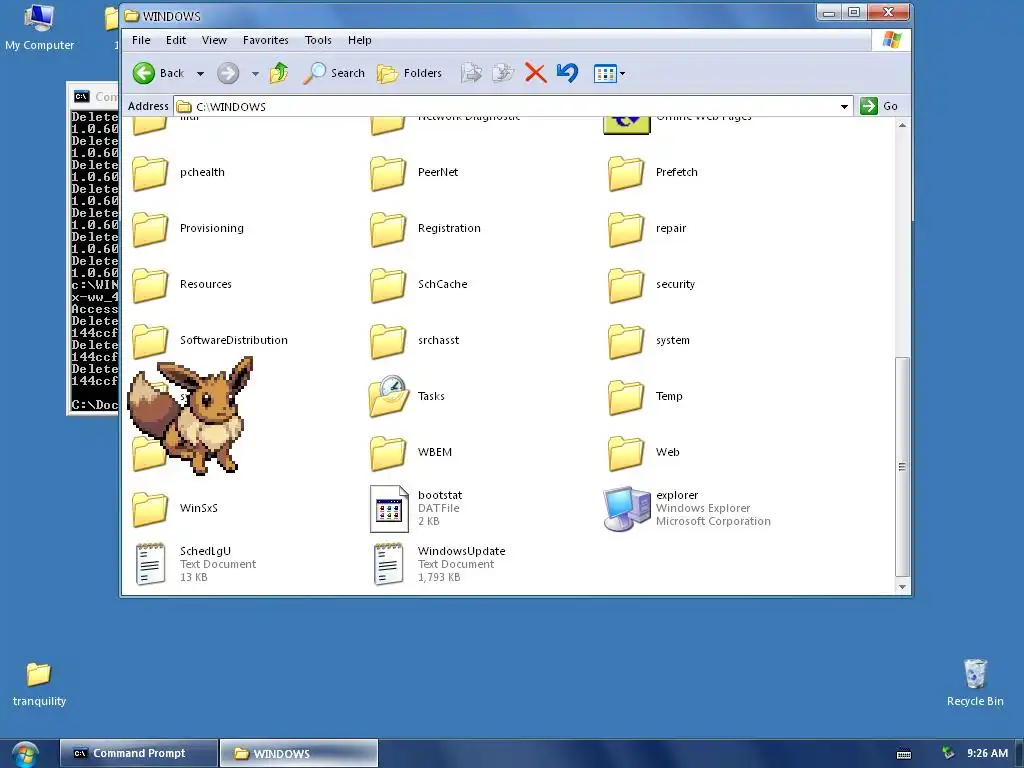
Task: Select the Provisioning folder name
Action: 212,228
